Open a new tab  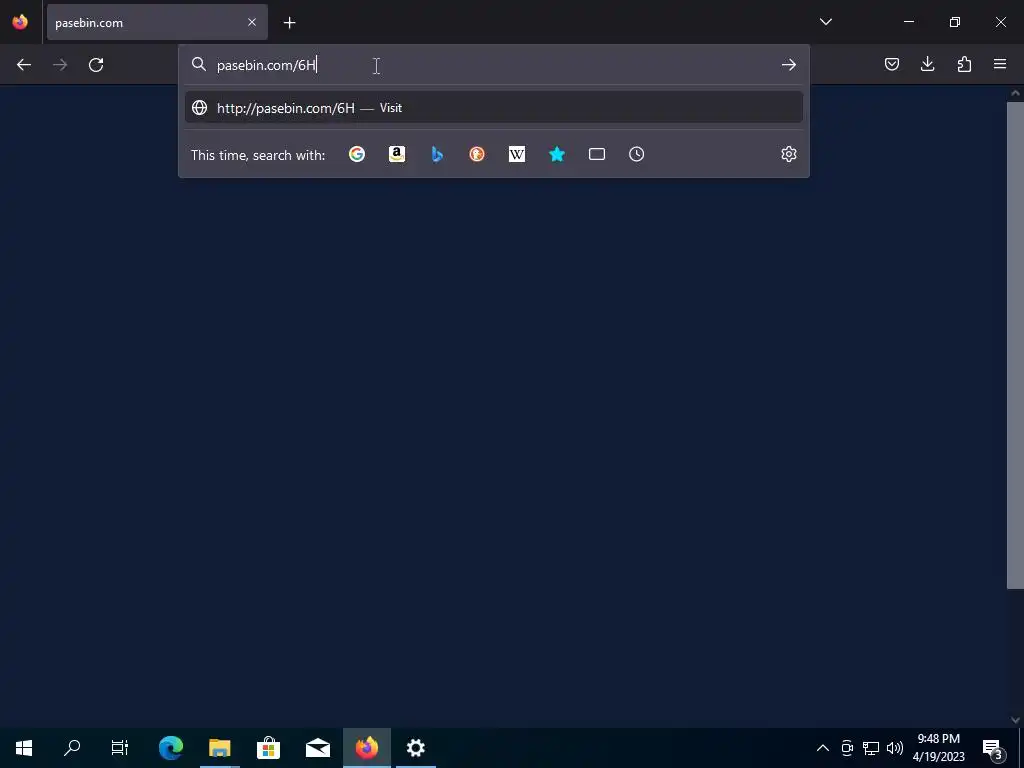point(289,23)
